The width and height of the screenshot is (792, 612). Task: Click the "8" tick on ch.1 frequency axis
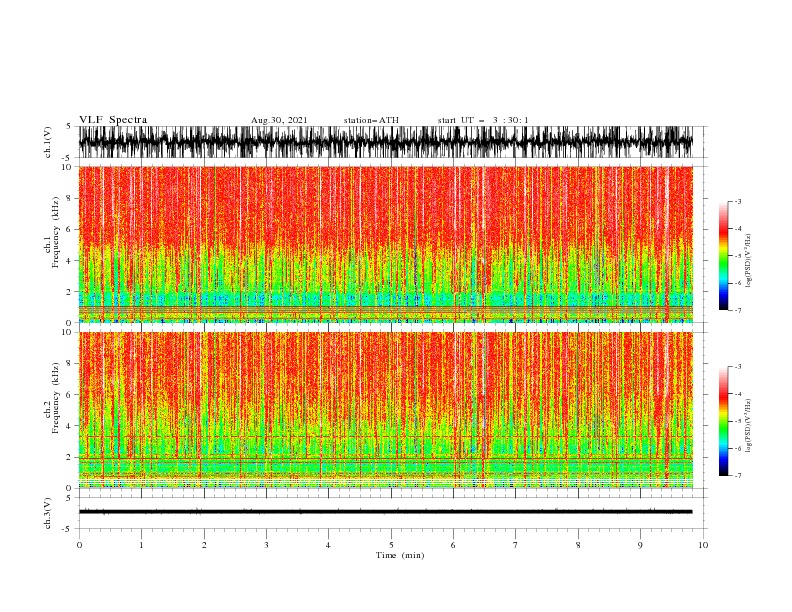(x=70, y=198)
